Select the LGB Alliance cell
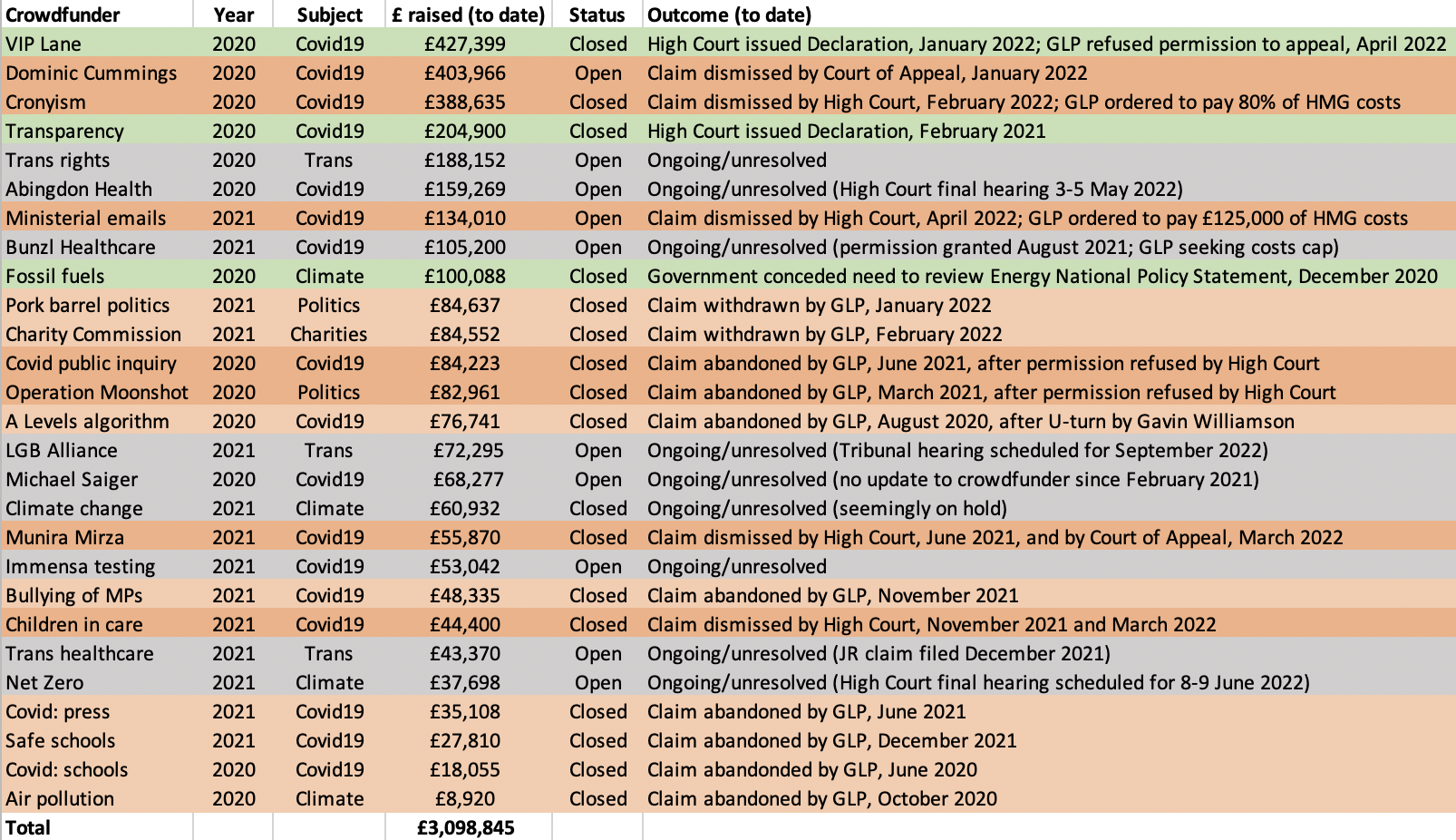Viewport: 1456px width, 840px height. tap(62, 450)
